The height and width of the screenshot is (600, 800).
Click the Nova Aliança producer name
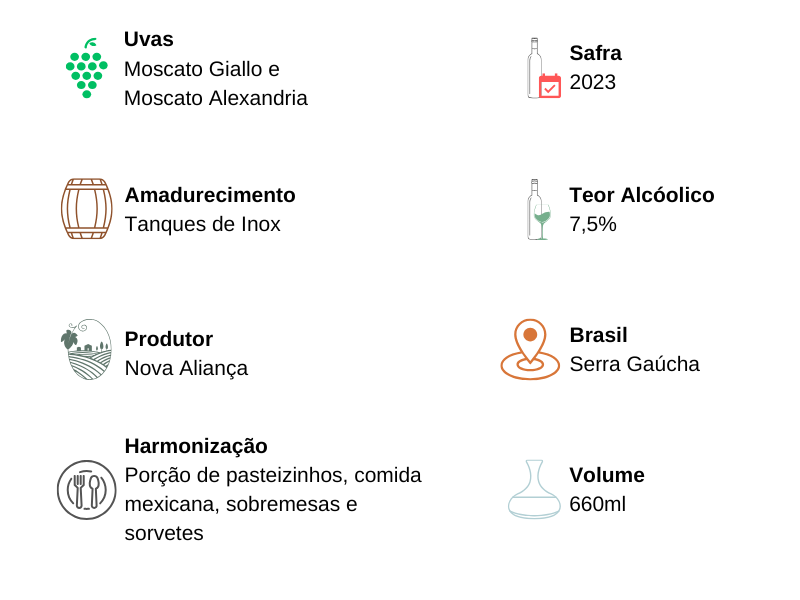tap(186, 368)
